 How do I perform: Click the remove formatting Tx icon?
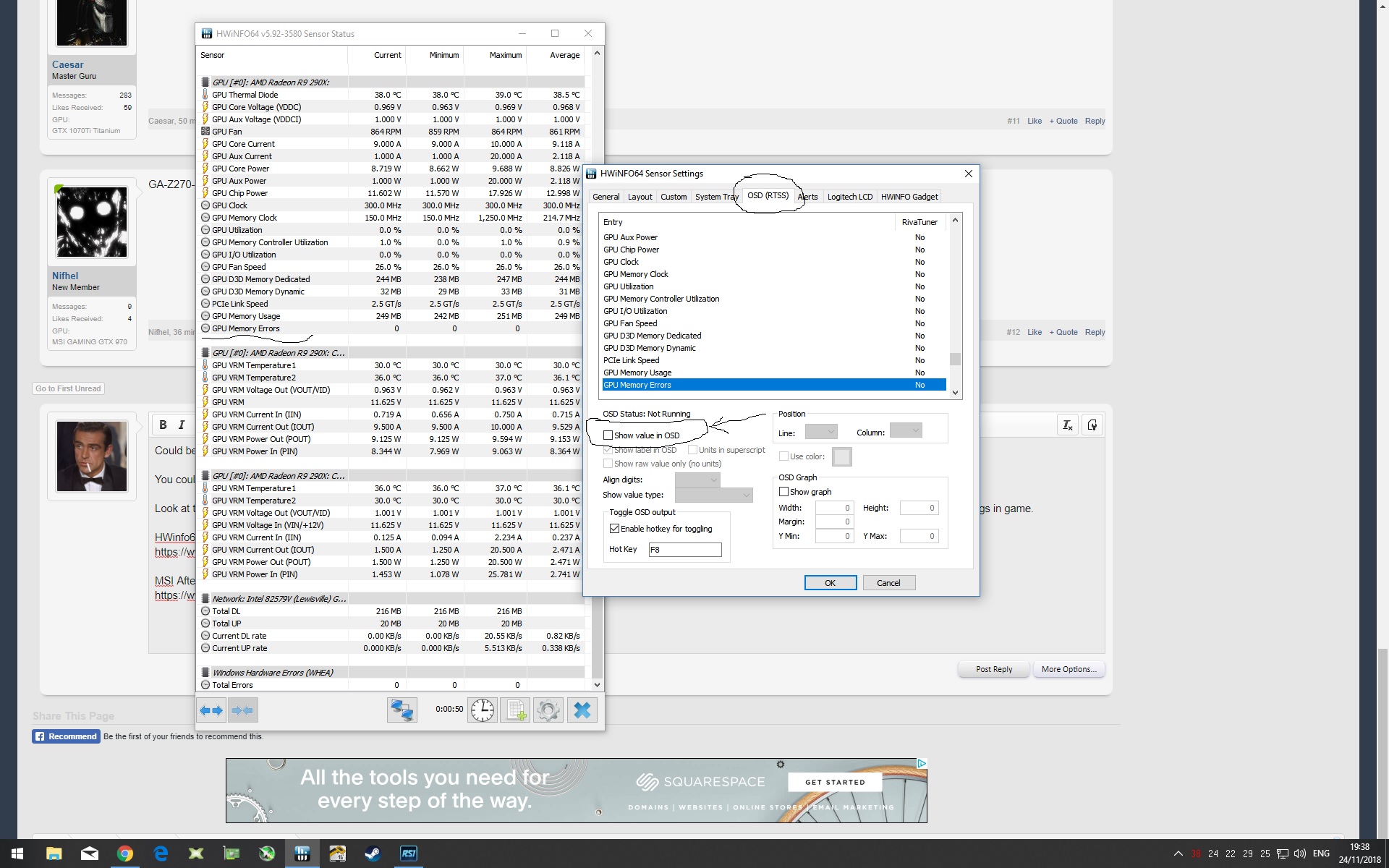coord(1067,425)
